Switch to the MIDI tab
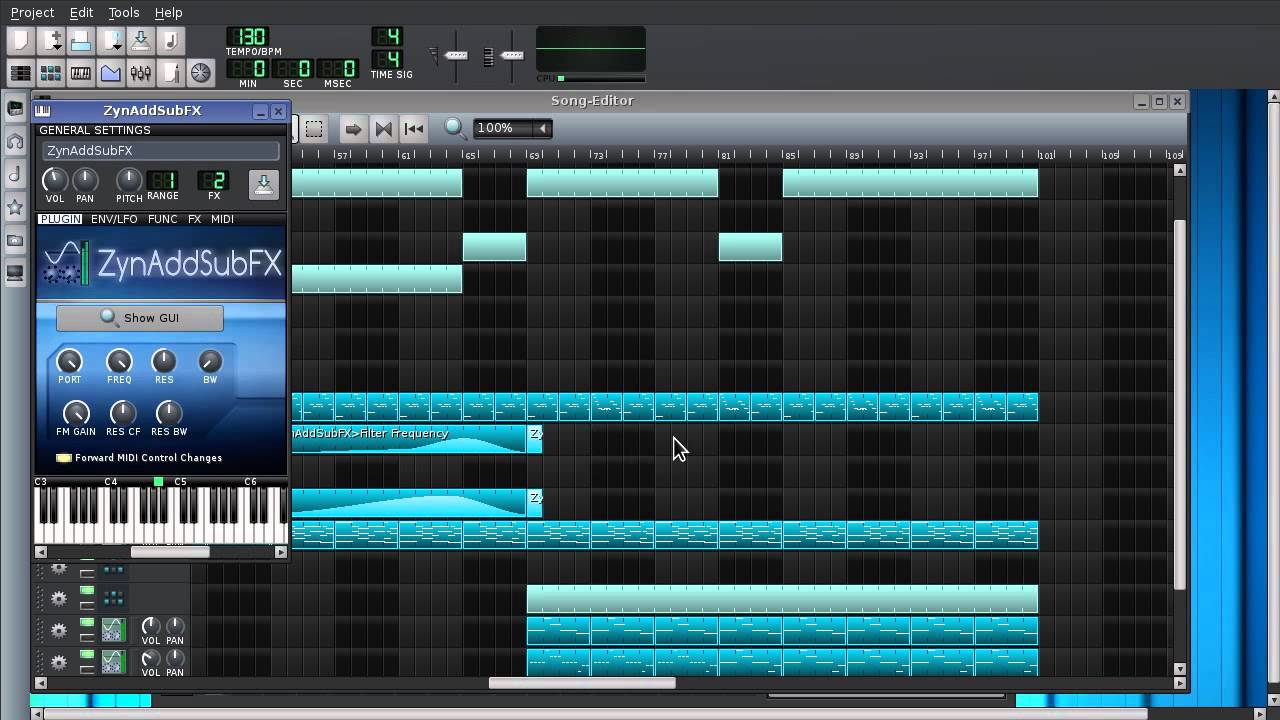The height and width of the screenshot is (720, 1280). point(222,219)
